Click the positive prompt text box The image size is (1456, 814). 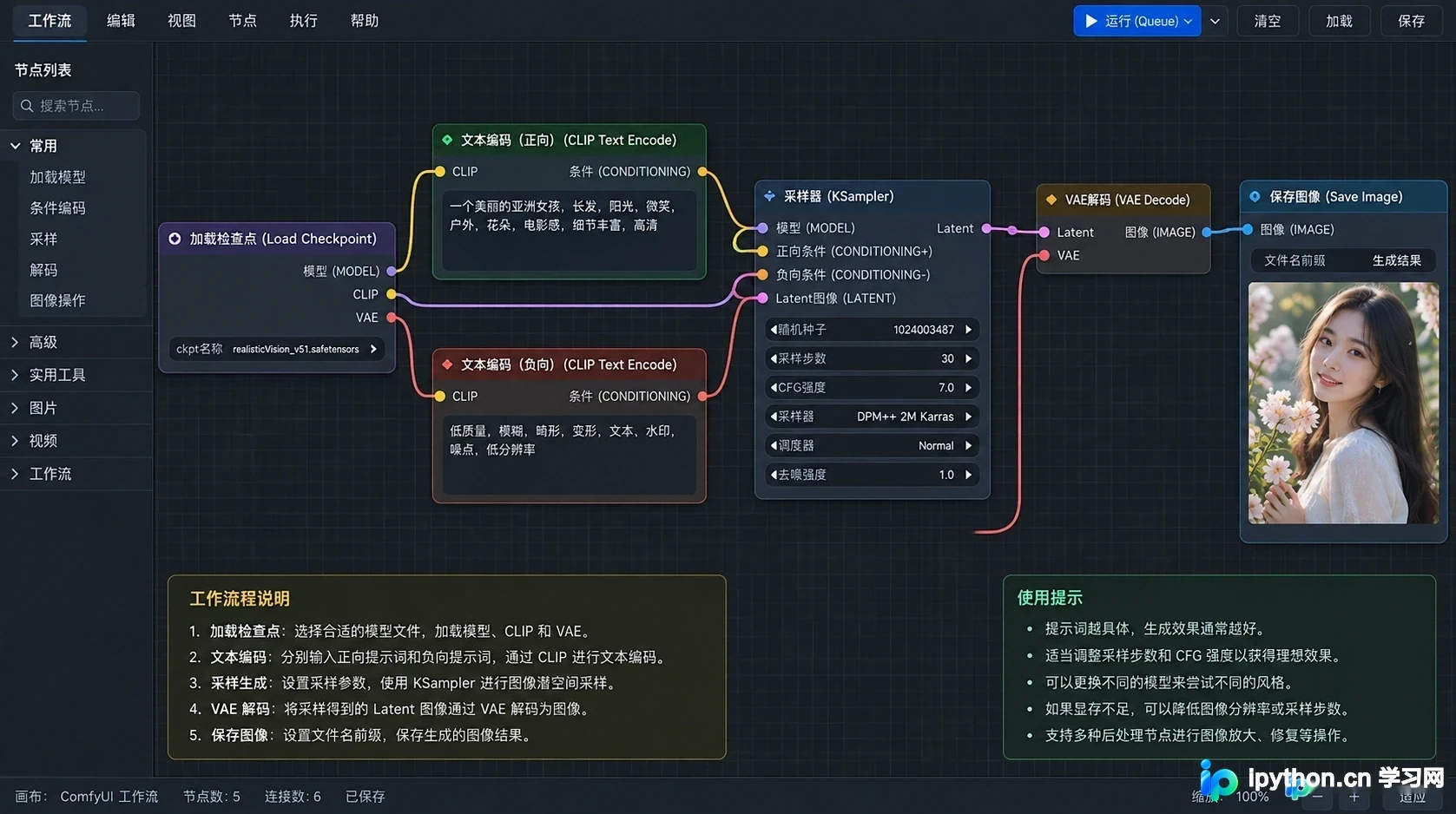tap(570, 230)
